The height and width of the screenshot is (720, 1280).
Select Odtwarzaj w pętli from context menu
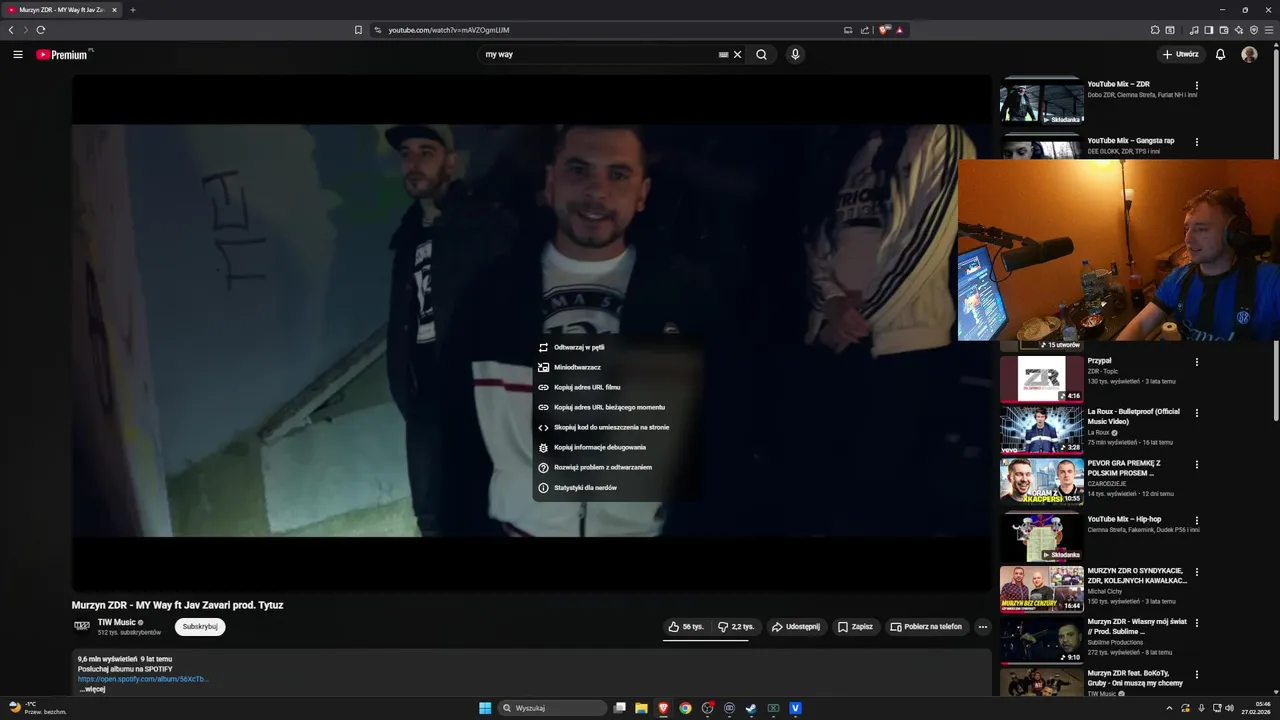tap(616, 347)
